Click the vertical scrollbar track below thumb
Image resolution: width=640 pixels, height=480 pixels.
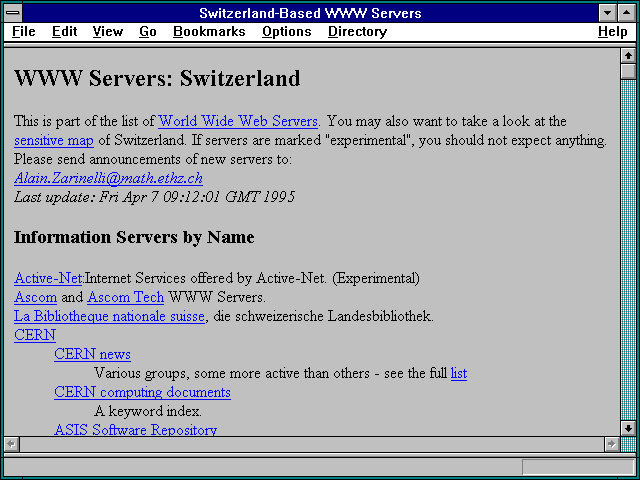[x=628, y=250]
